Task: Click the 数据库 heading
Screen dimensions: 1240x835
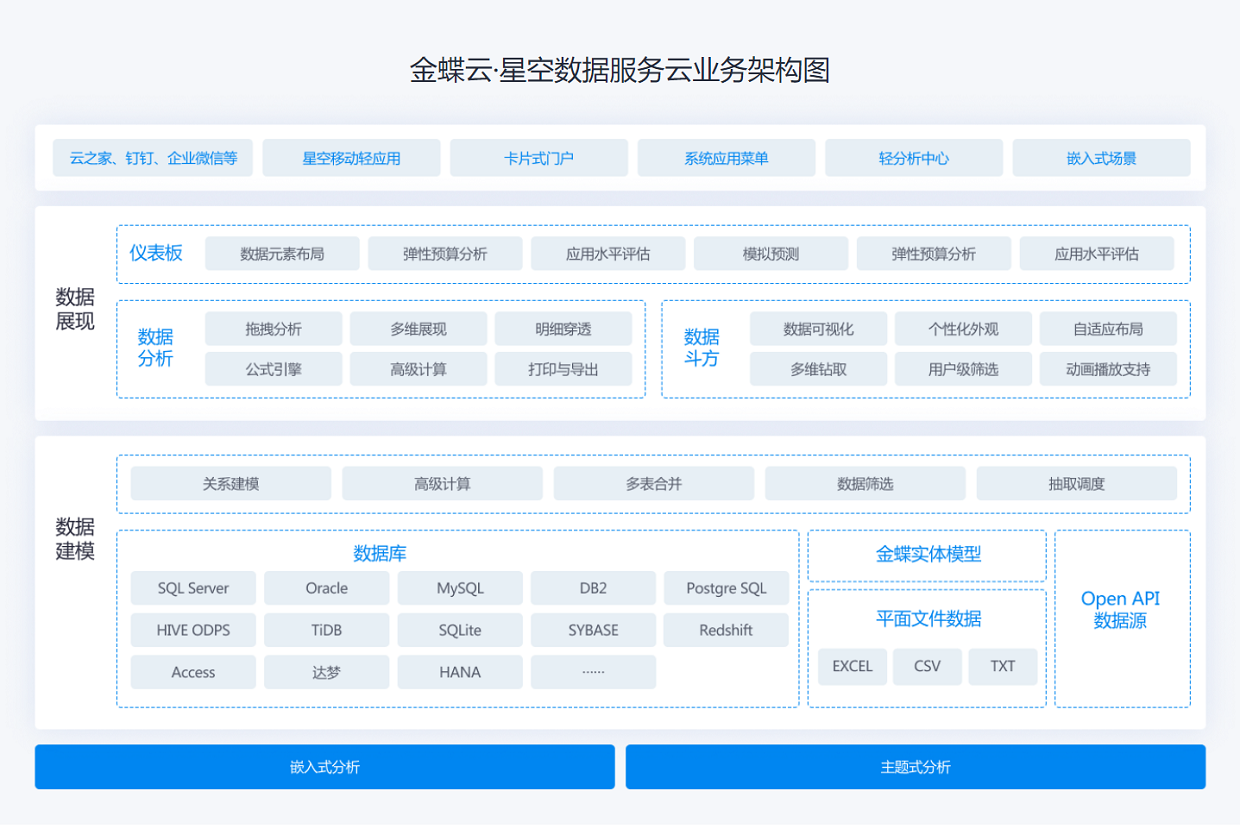Action: tap(380, 554)
